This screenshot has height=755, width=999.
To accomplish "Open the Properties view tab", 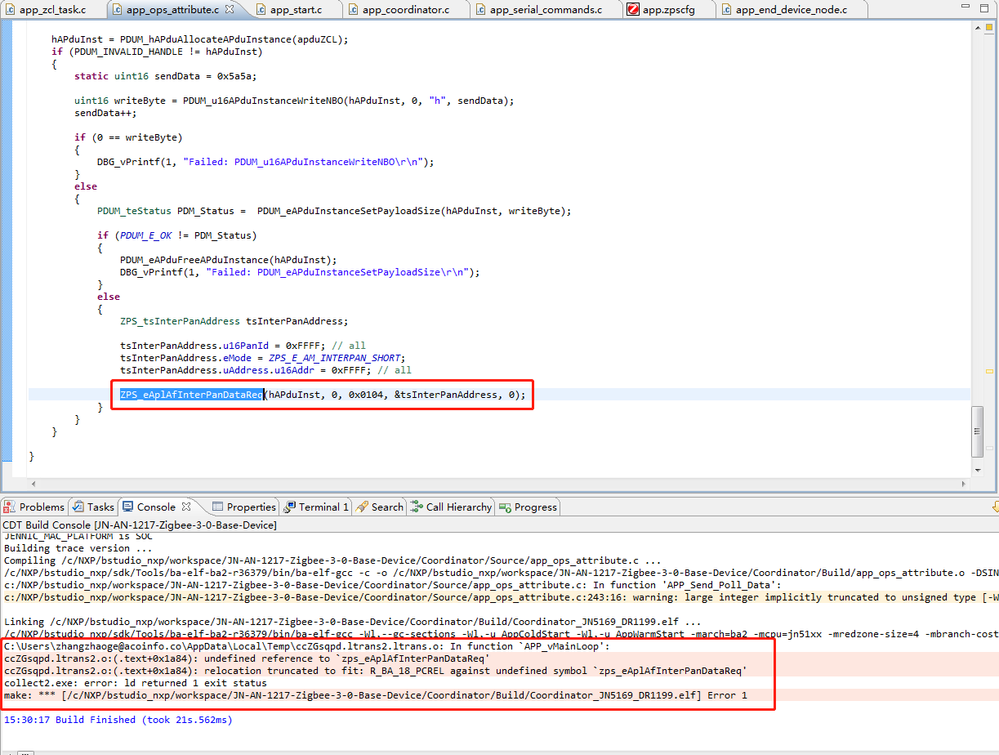I will click(x=244, y=507).
